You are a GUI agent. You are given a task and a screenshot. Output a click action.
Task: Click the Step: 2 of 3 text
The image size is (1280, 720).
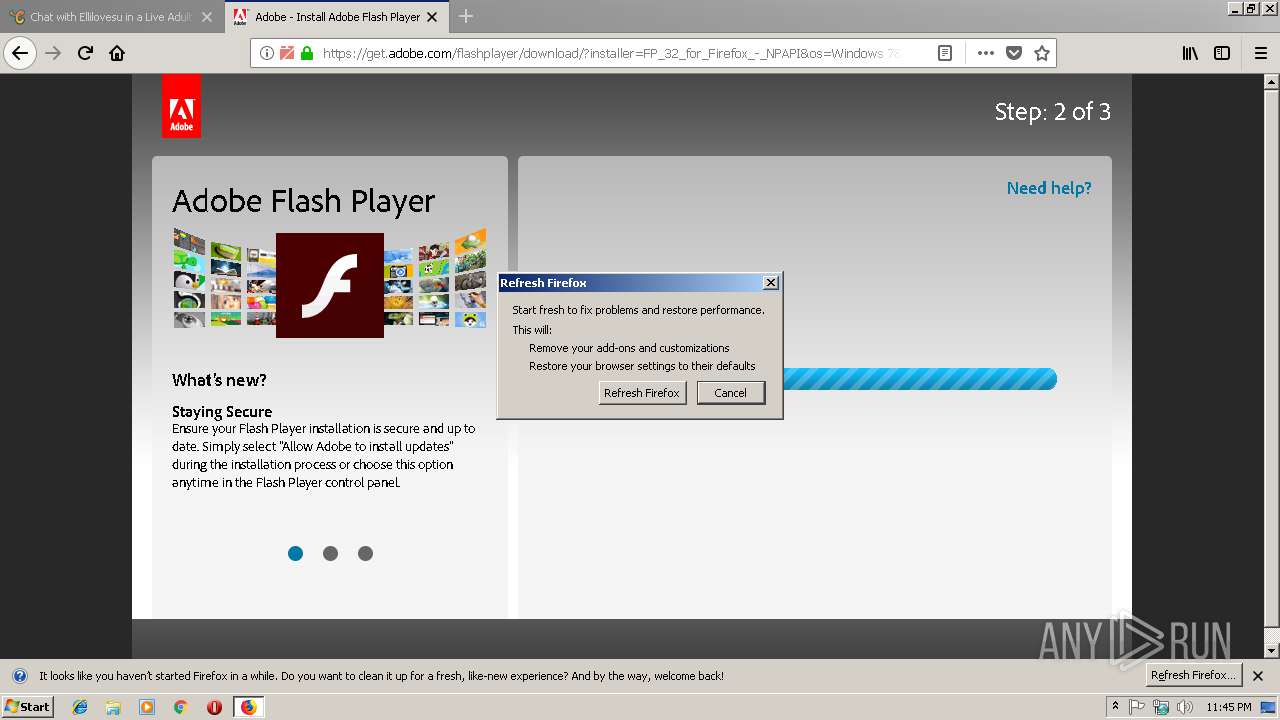tap(1053, 112)
